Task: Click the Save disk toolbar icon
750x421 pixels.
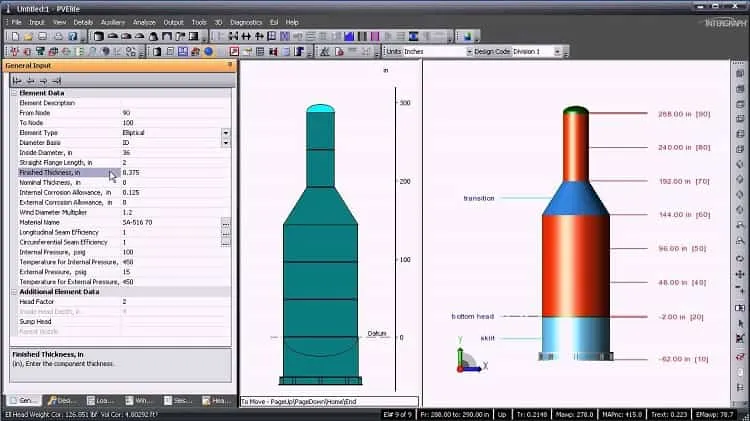Action: [x=43, y=36]
